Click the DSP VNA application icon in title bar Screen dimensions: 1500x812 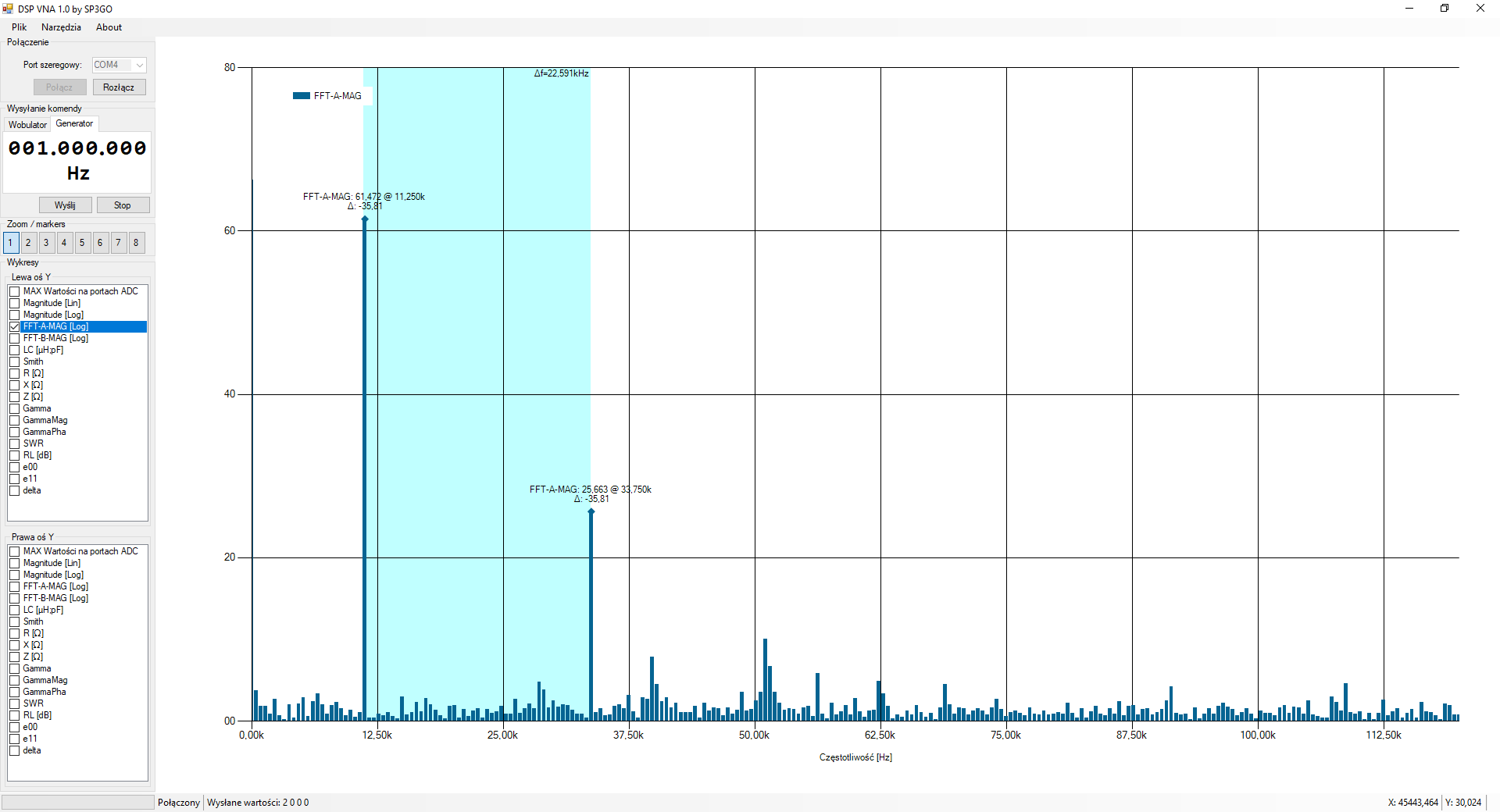(x=8, y=9)
